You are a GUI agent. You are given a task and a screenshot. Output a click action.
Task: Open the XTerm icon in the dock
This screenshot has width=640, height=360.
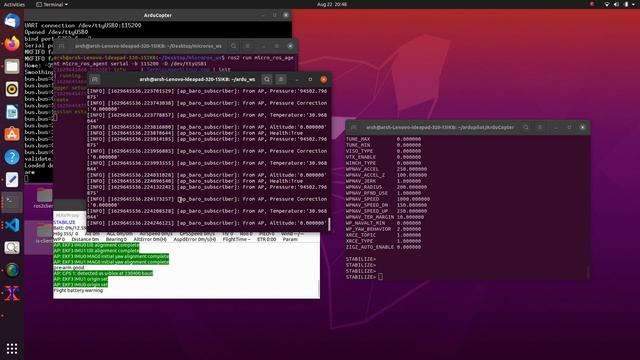(12, 293)
